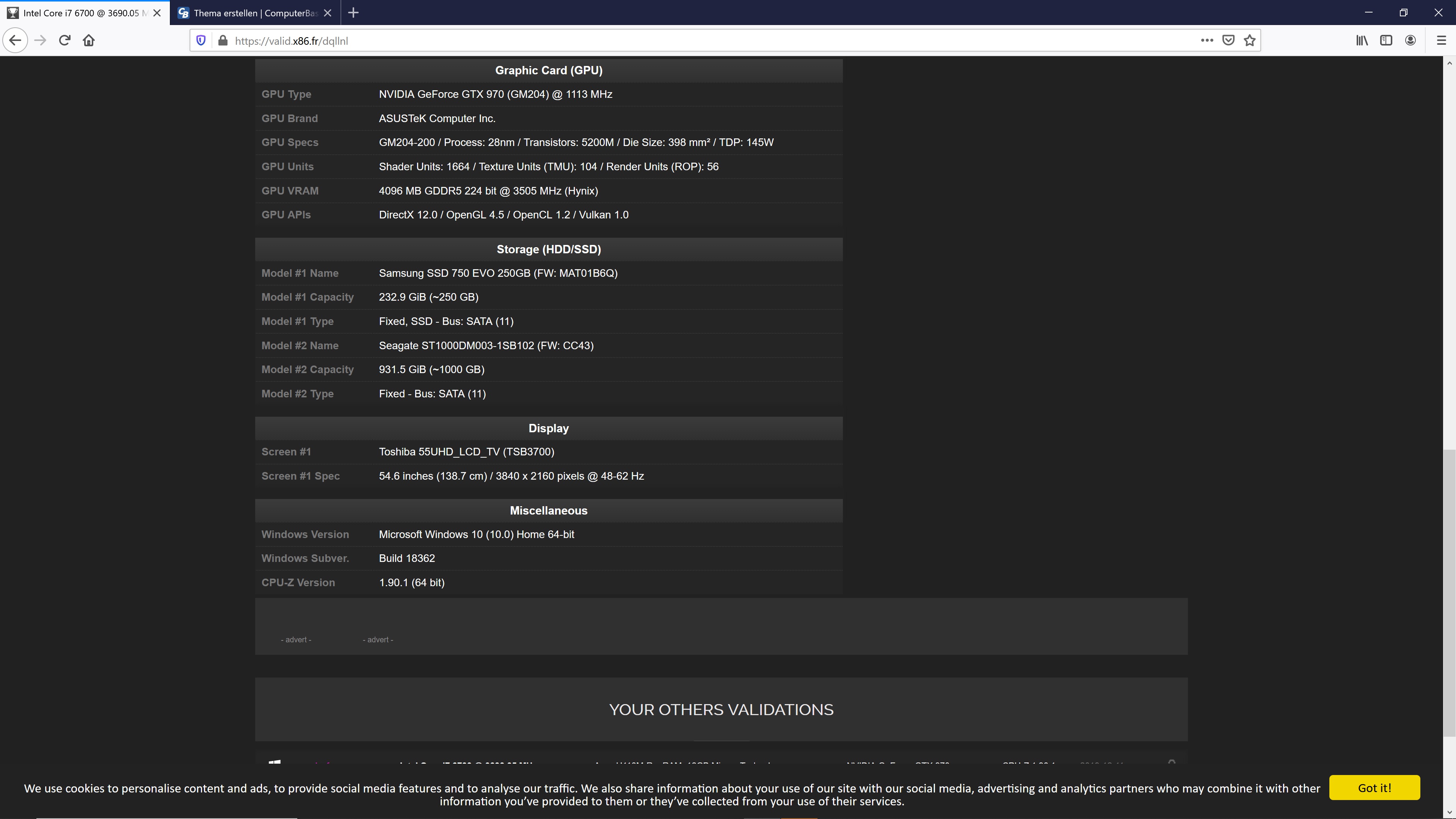1456x819 pixels.
Task: Toggle the sidebar view icon
Action: pos(1386,40)
